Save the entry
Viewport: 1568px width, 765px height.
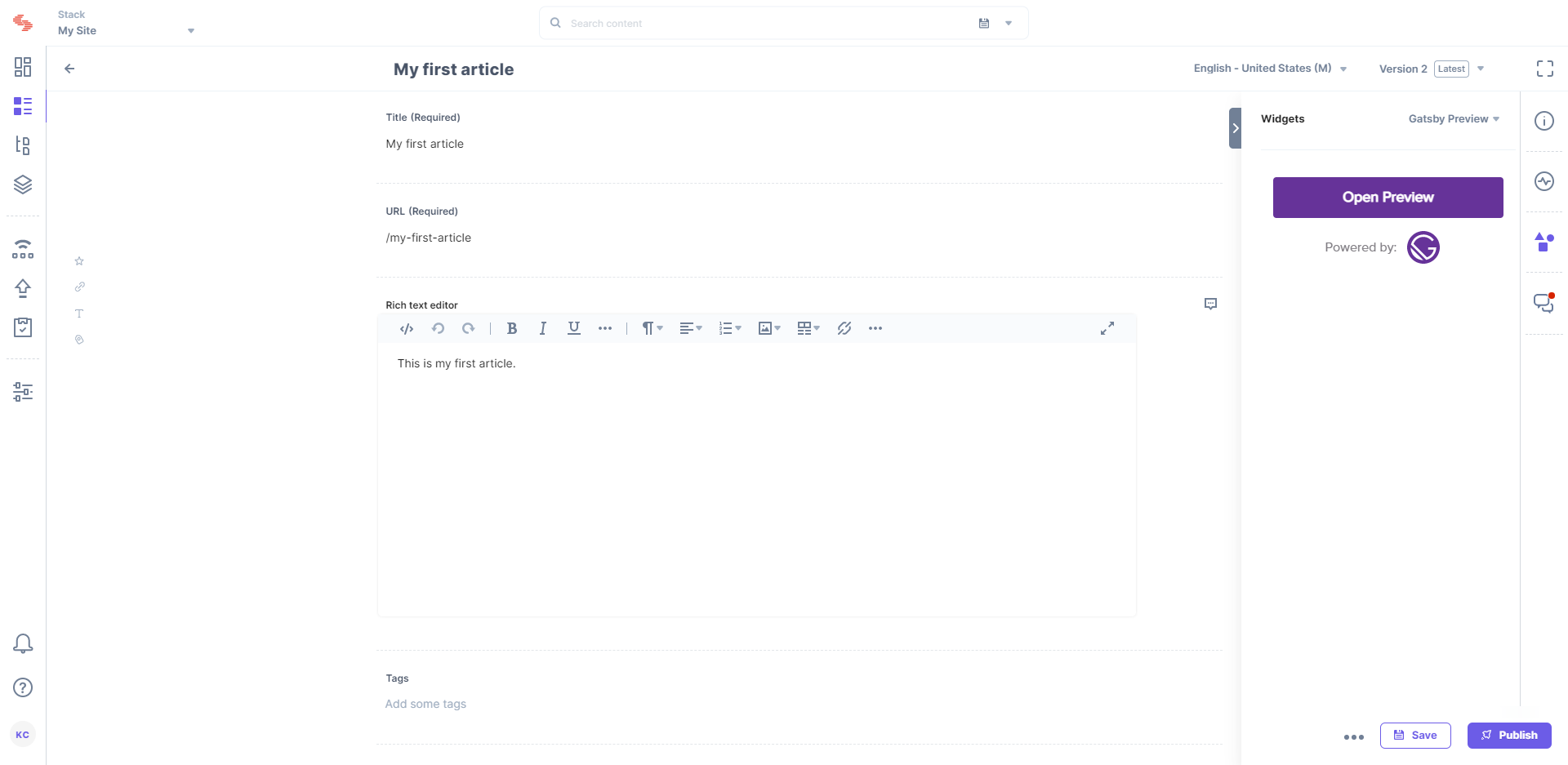1415,736
